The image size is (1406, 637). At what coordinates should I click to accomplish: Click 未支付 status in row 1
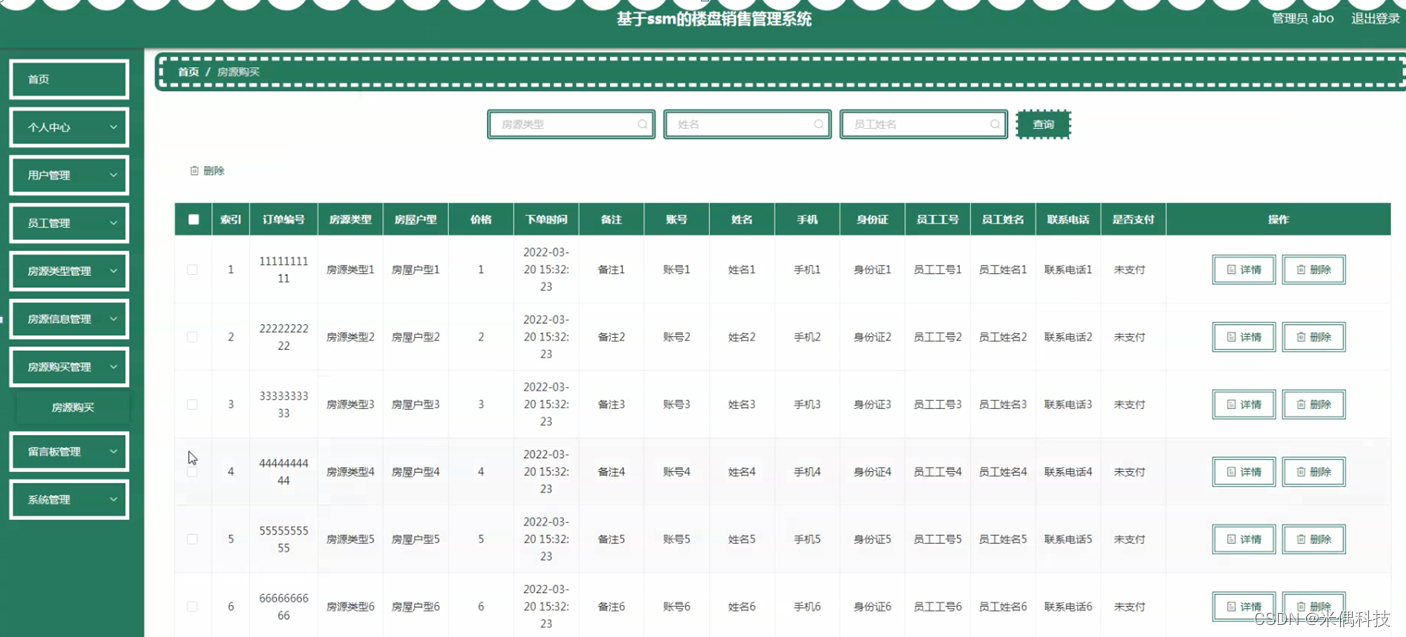[x=1129, y=270]
